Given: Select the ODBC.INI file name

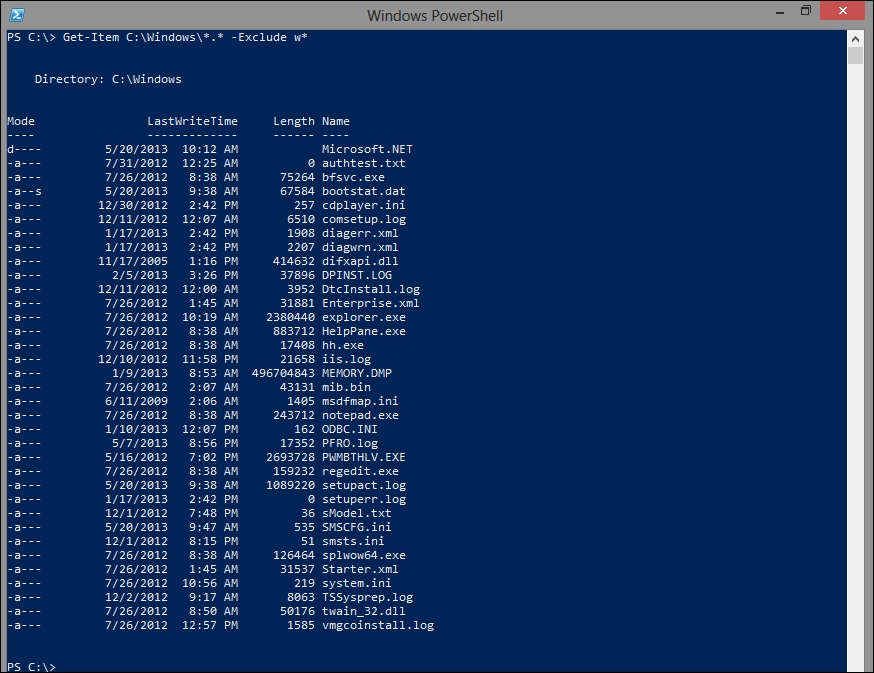Looking at the screenshot, I should tap(349, 429).
